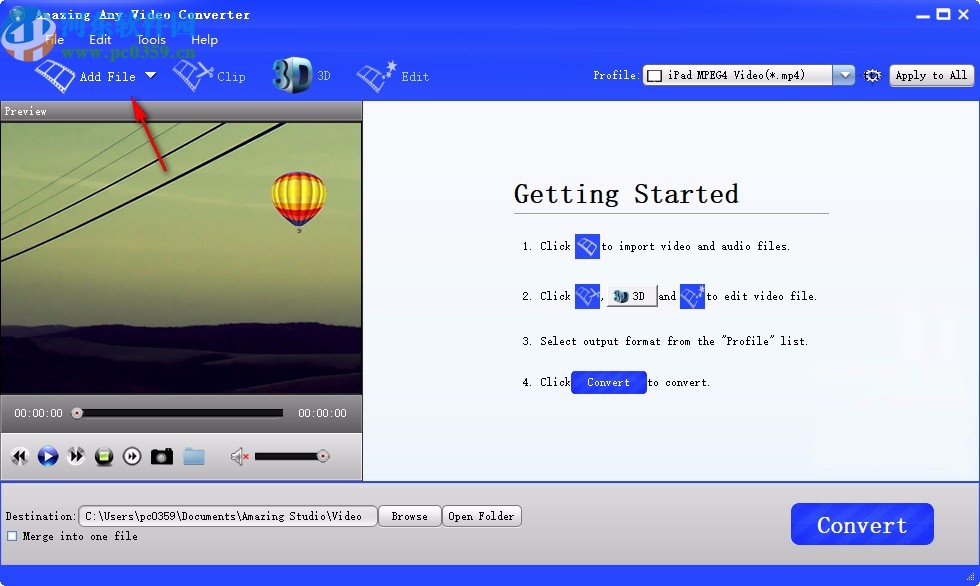The width and height of the screenshot is (980, 586).
Task: Enable Merge into one file
Action: [x=14, y=536]
